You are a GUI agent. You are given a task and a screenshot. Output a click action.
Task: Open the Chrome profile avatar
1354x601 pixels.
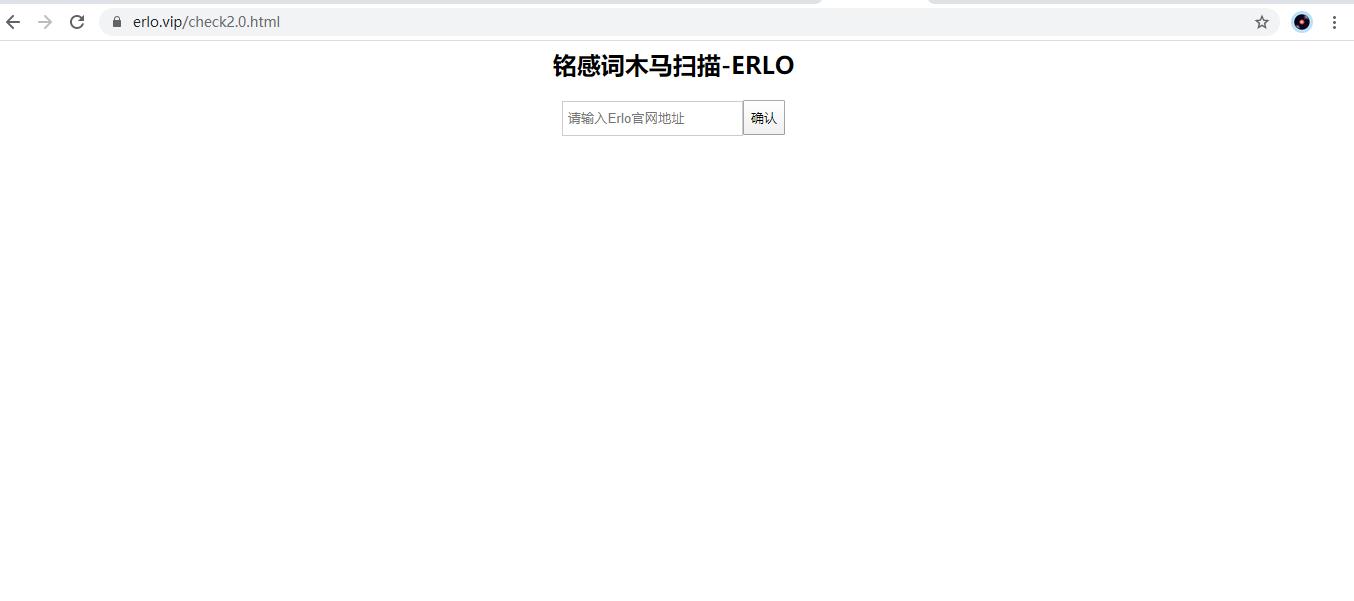pyautogui.click(x=1302, y=22)
